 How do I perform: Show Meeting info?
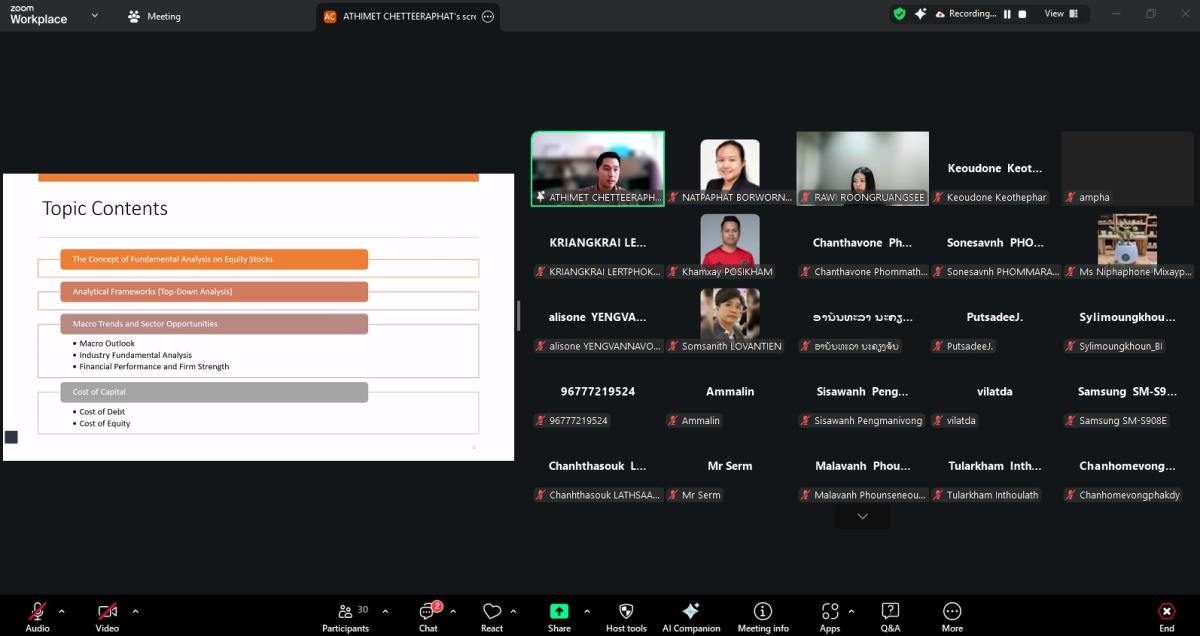(762, 612)
